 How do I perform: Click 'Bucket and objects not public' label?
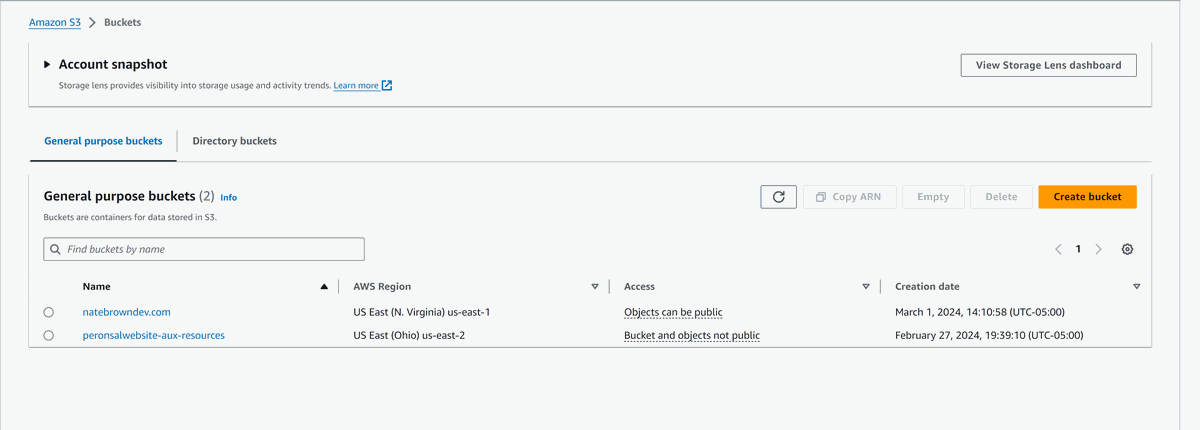tap(692, 336)
